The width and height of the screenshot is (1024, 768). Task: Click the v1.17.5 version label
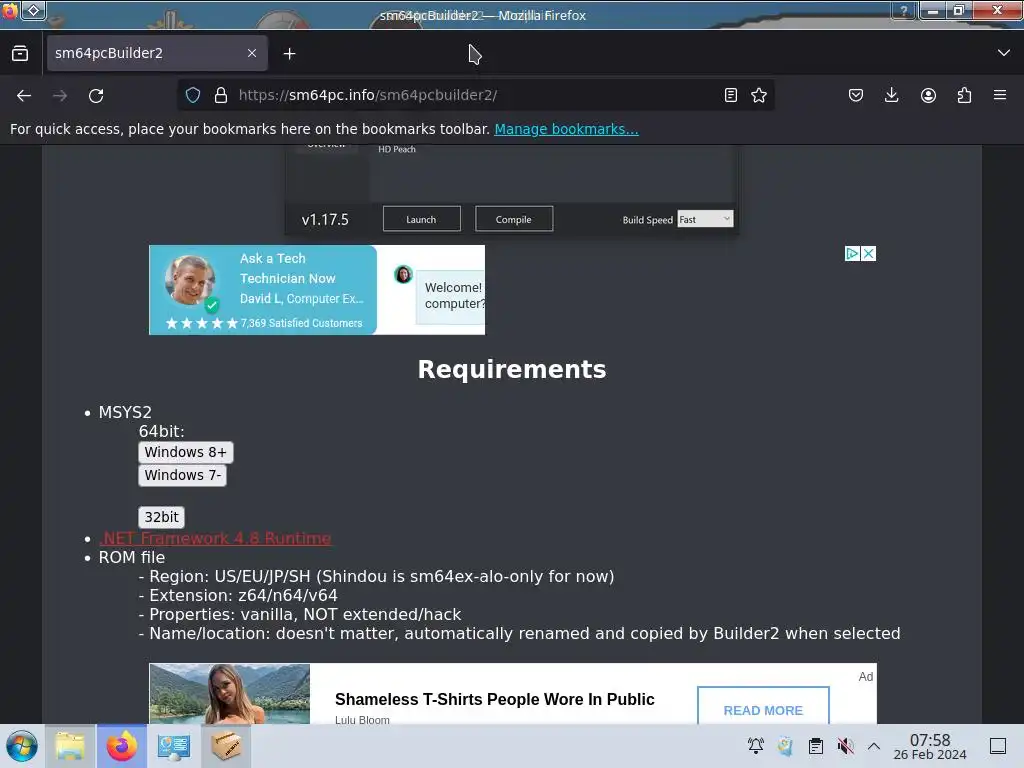[325, 219]
